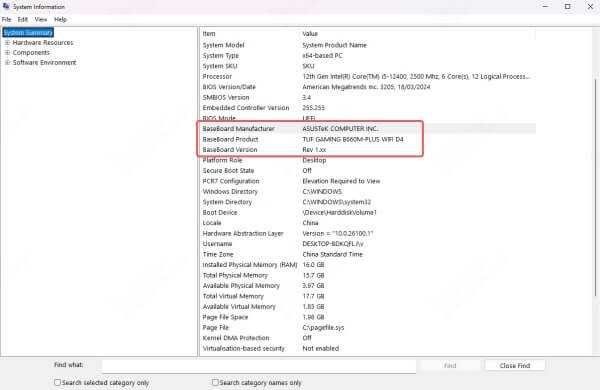The width and height of the screenshot is (600, 390).
Task: Click the value Elevation Required to View
Action: (341, 181)
